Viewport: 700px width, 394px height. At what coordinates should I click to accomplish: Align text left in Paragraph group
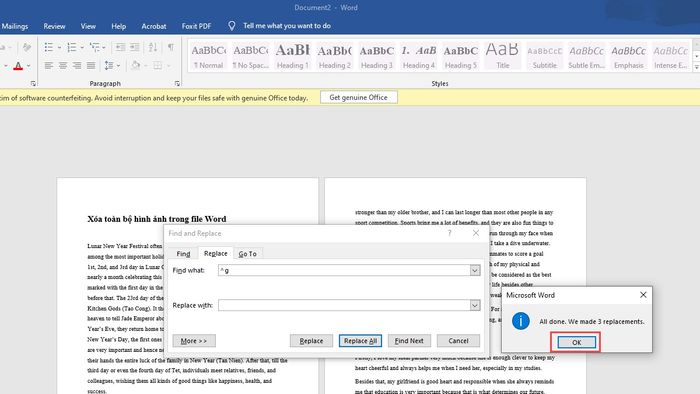click(49, 66)
